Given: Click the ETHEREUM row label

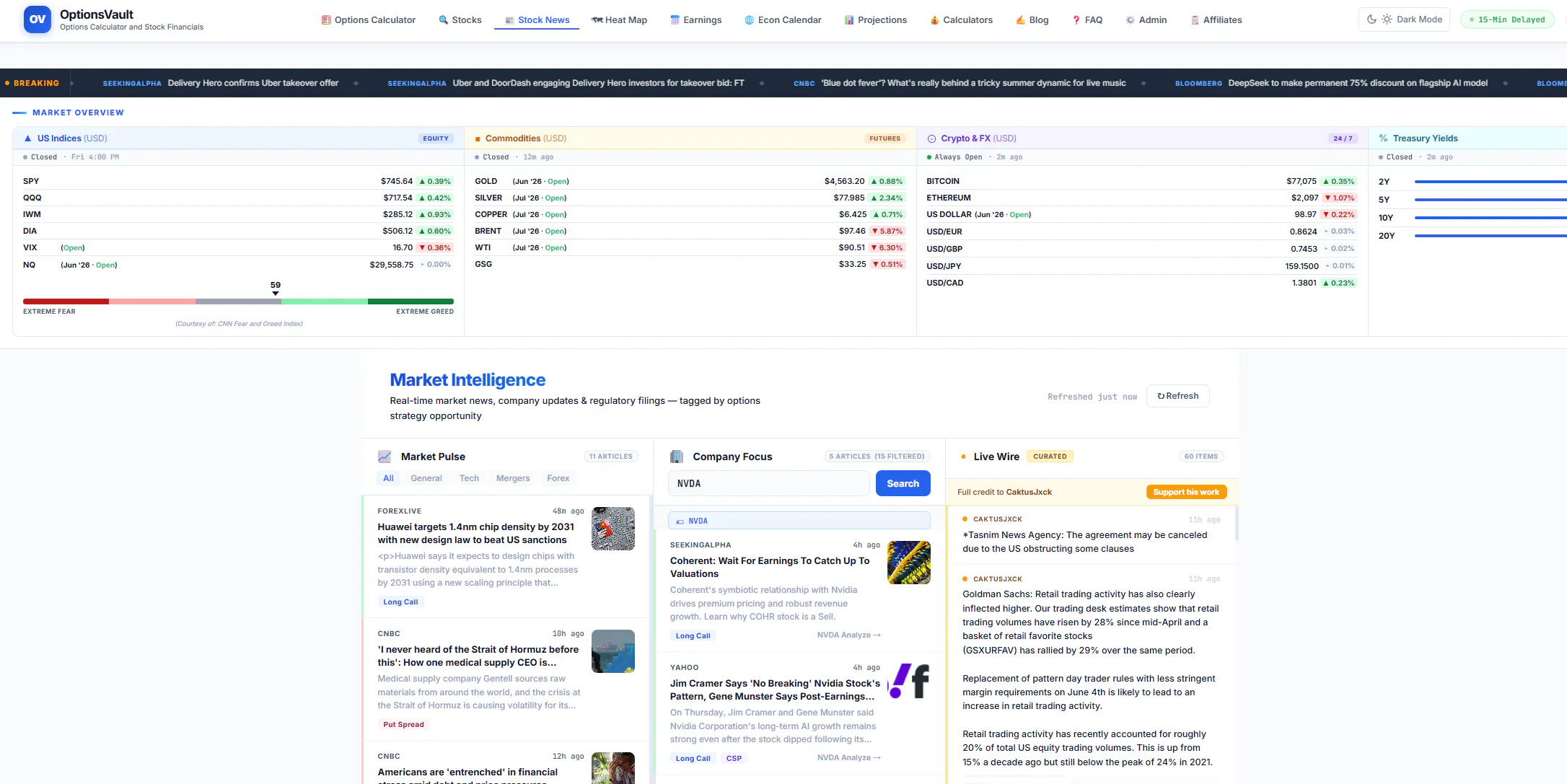Looking at the screenshot, I should (x=949, y=198).
